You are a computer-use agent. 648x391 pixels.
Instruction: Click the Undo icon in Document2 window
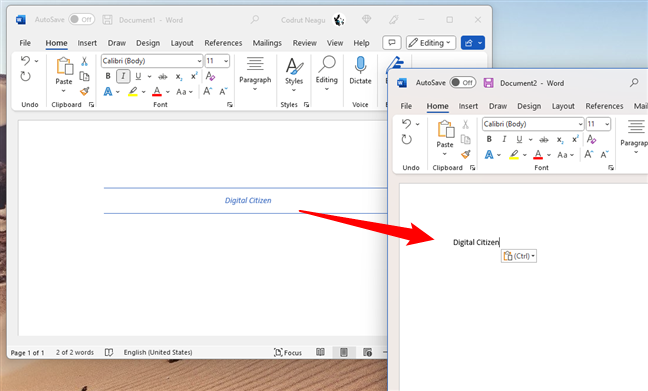pos(407,124)
